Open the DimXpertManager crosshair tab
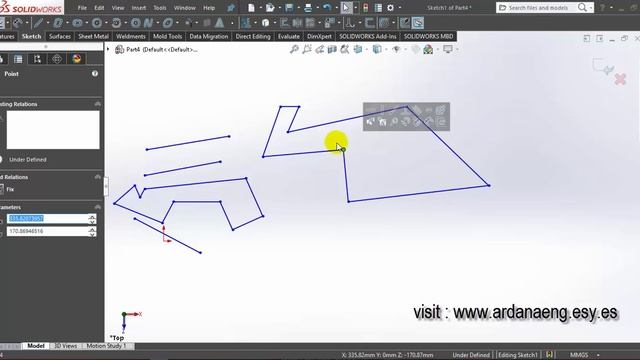 tap(57, 59)
